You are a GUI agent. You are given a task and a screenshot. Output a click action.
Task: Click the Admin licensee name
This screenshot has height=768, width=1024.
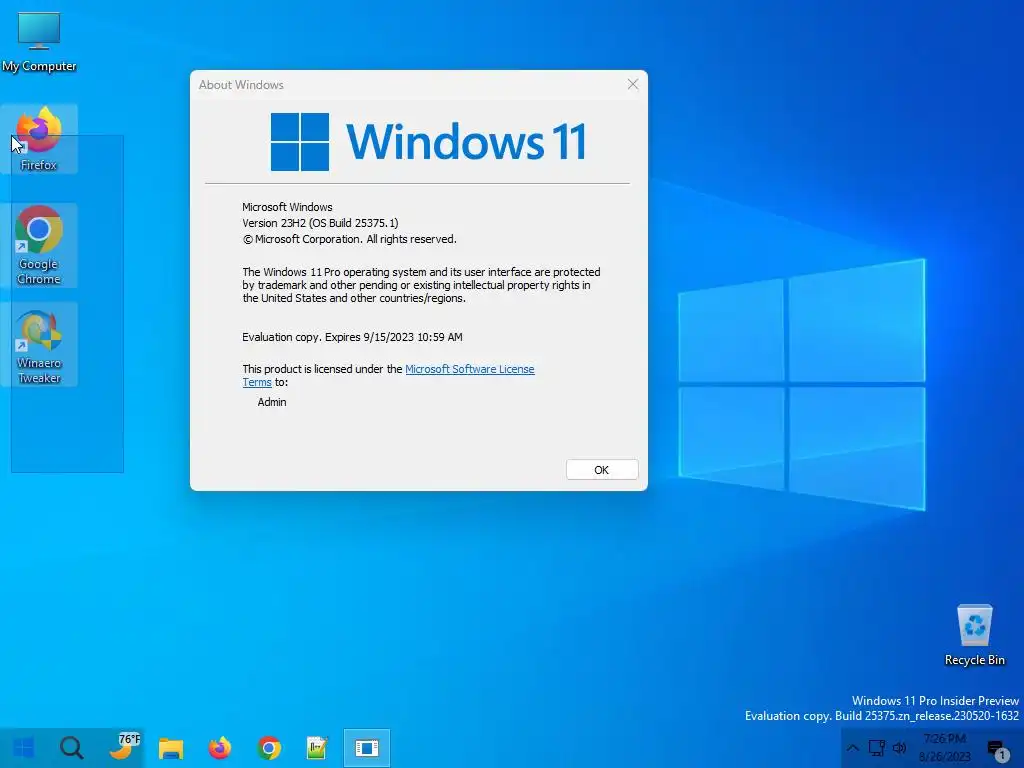[x=272, y=402]
